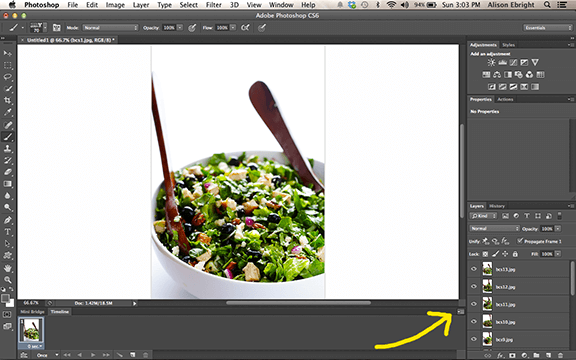Image resolution: width=576 pixels, height=360 pixels.
Task: Open the brush Mode dropdown
Action: click(x=110, y=28)
